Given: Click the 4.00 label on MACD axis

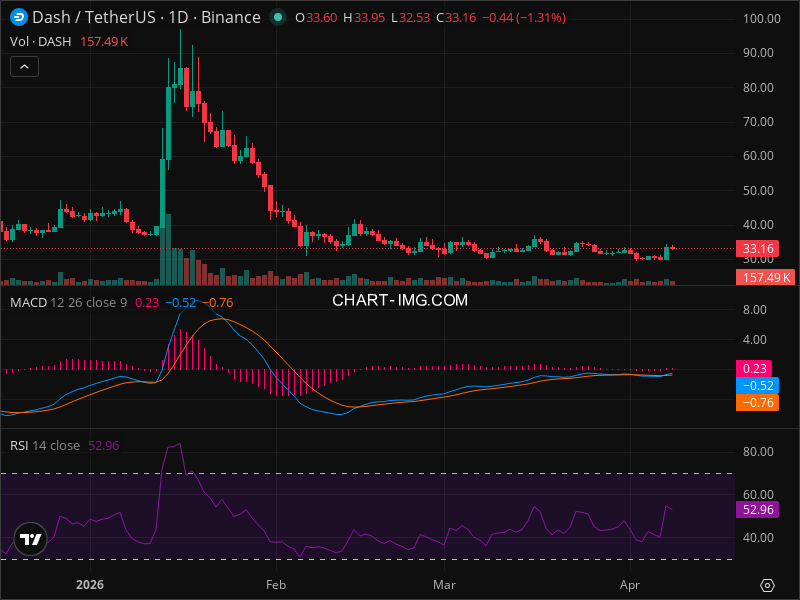Looking at the screenshot, I should [755, 339].
